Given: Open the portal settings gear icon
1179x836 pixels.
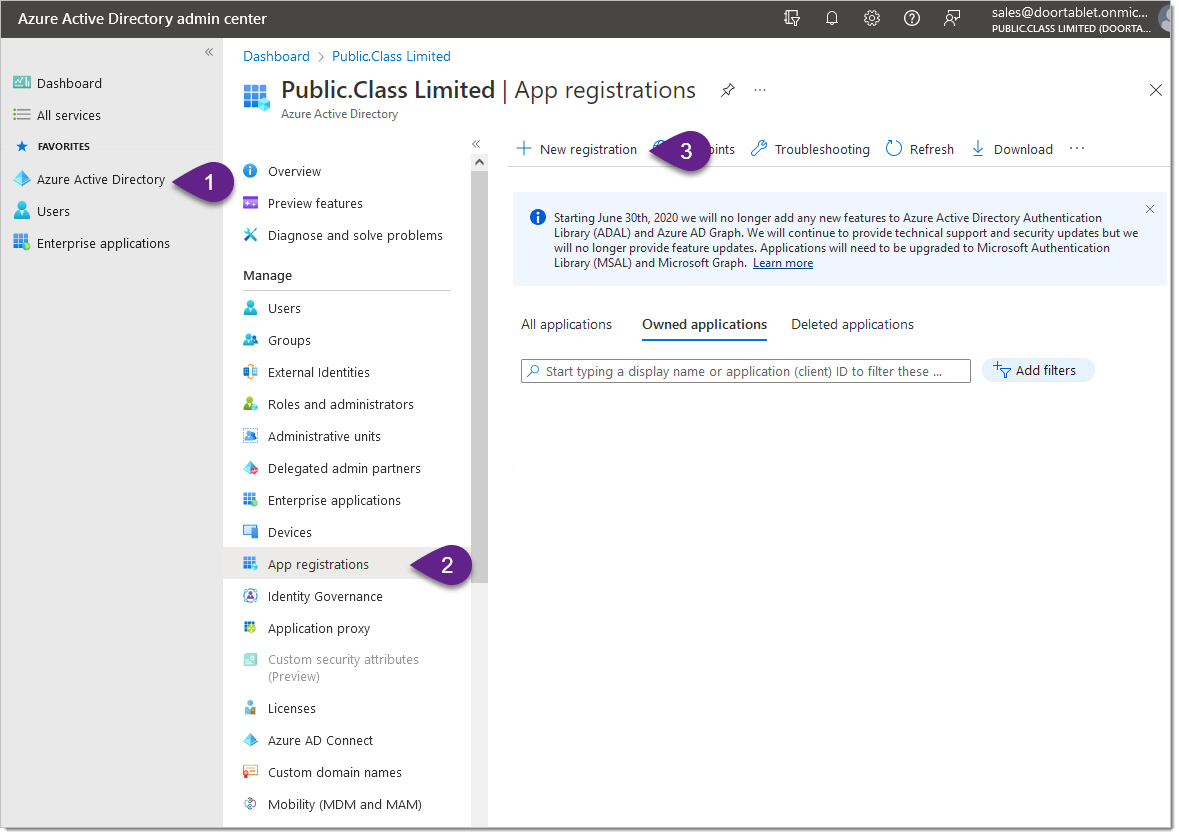Looking at the screenshot, I should pos(871,18).
